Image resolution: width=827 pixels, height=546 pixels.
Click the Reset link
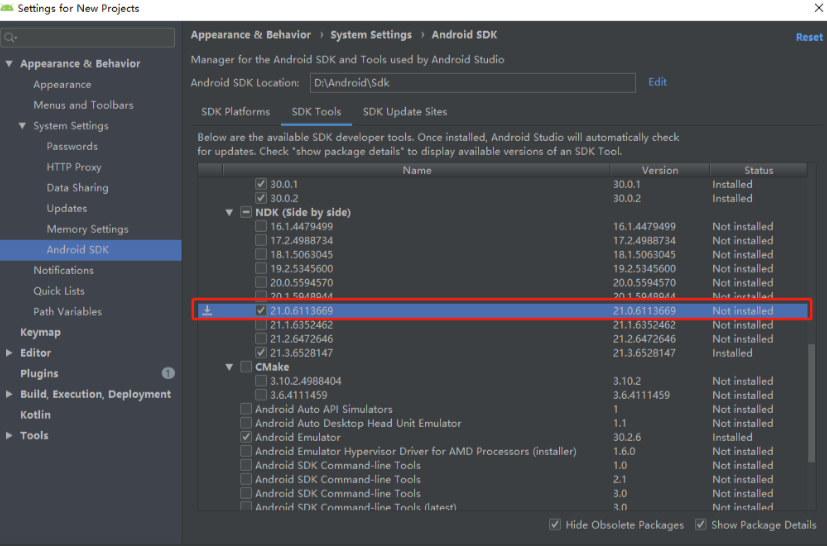point(809,37)
